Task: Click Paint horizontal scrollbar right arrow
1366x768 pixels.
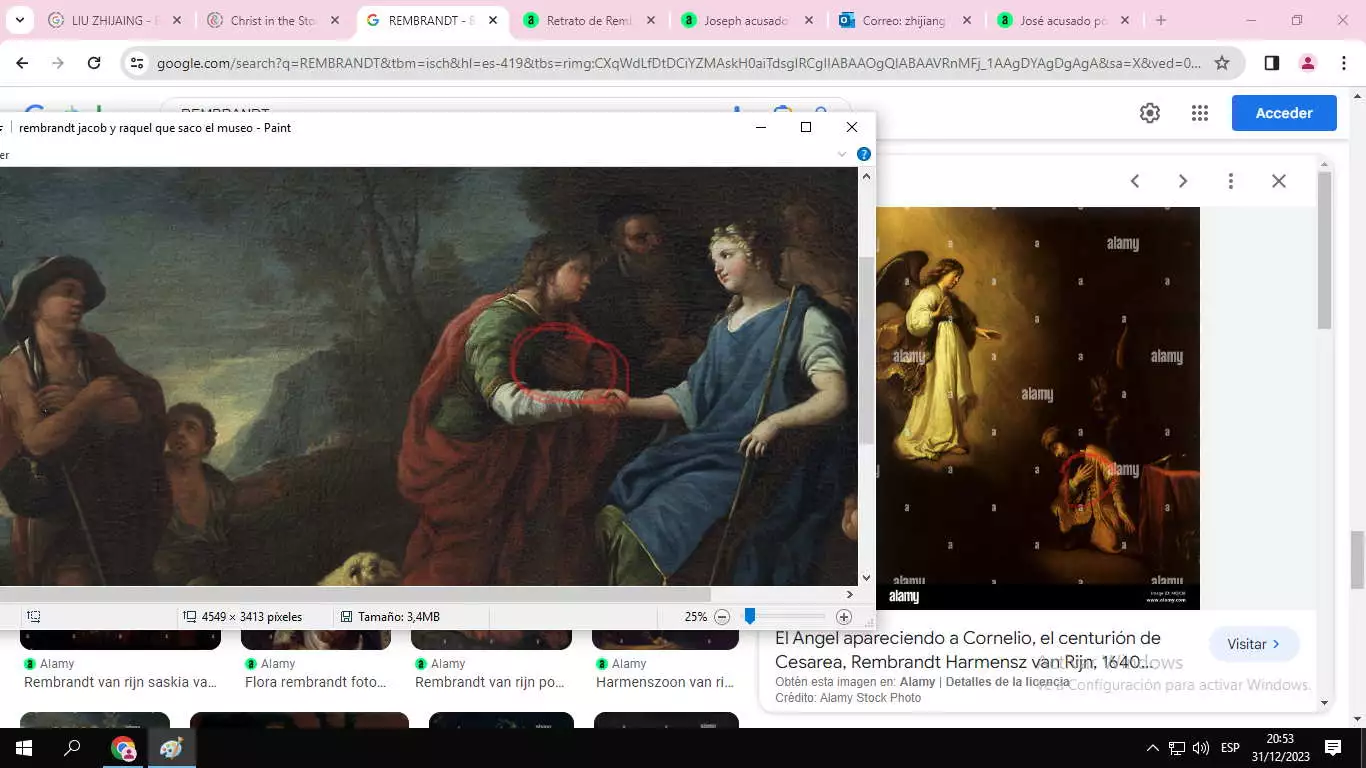Action: [850, 594]
